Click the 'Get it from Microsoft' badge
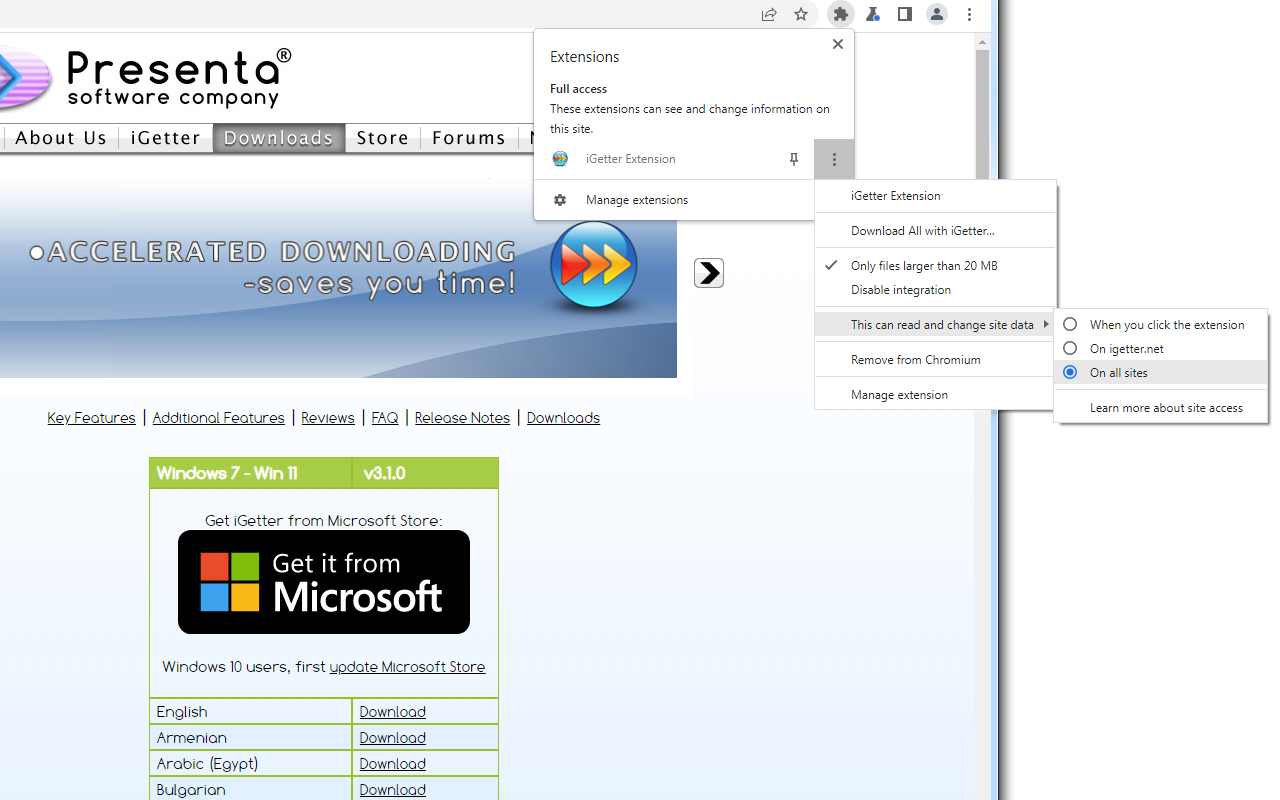The width and height of the screenshot is (1280, 800). pyautogui.click(x=323, y=581)
